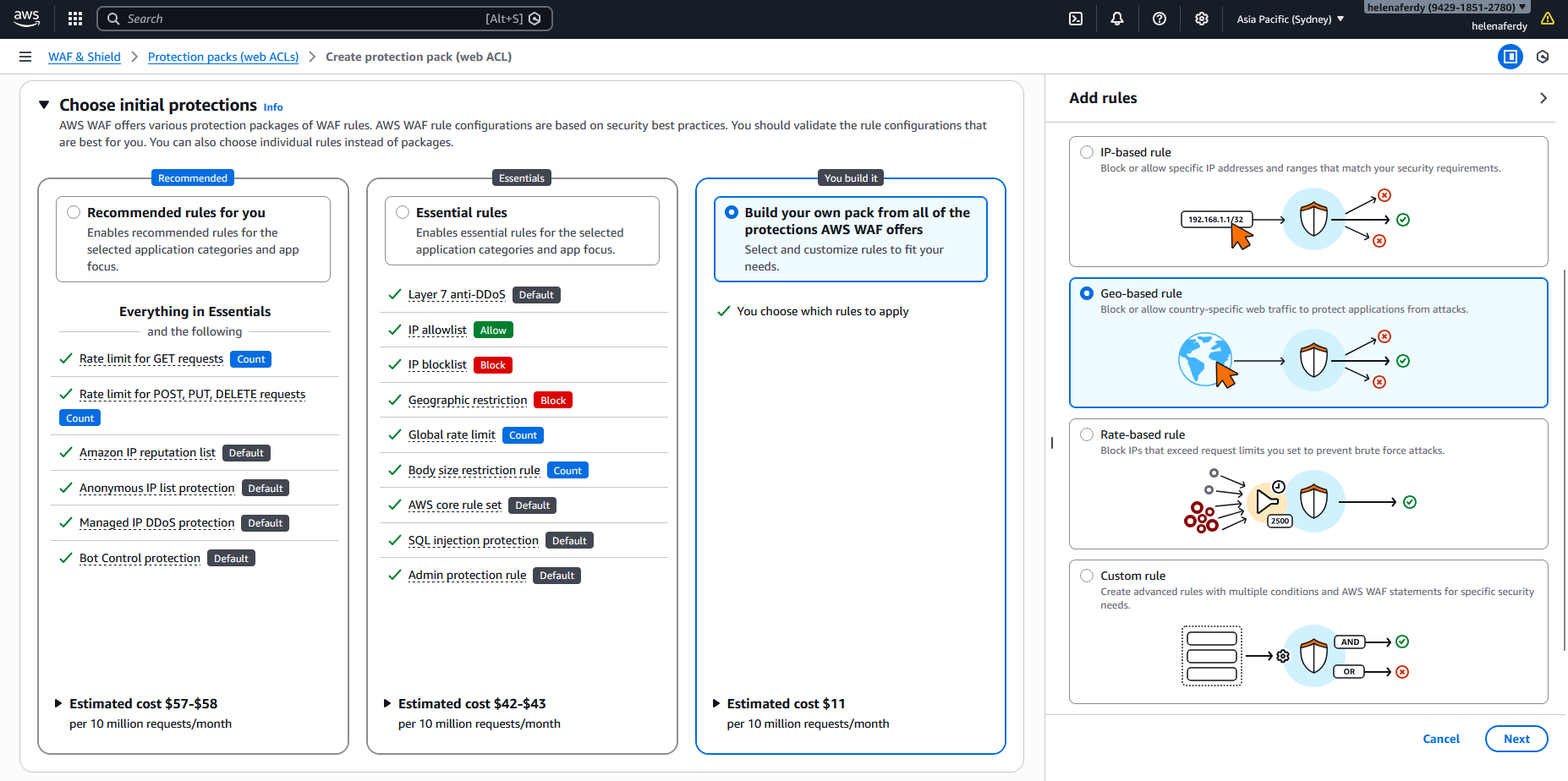1568x781 pixels.
Task: Select the Essential rules radio button
Action: (x=403, y=213)
